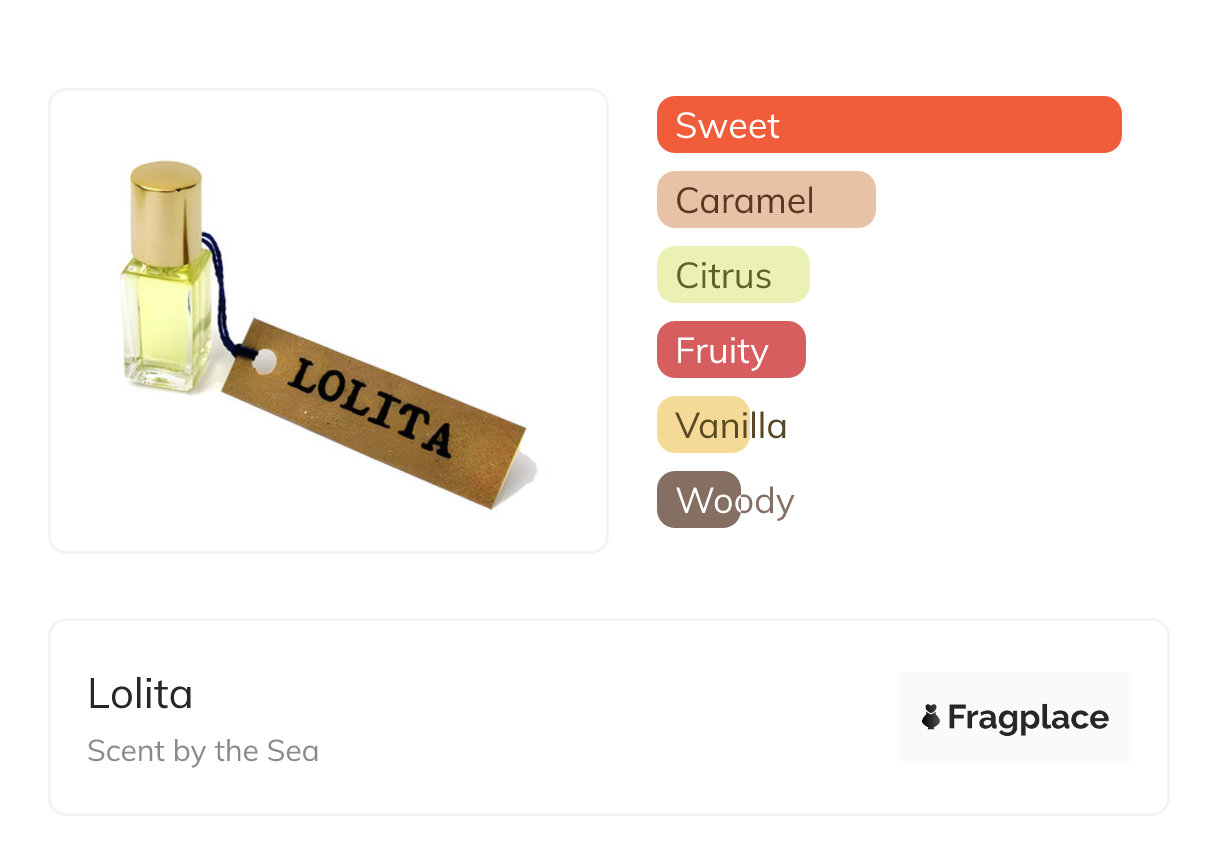
Task: Open the Lolita perfume title
Action: pos(140,694)
